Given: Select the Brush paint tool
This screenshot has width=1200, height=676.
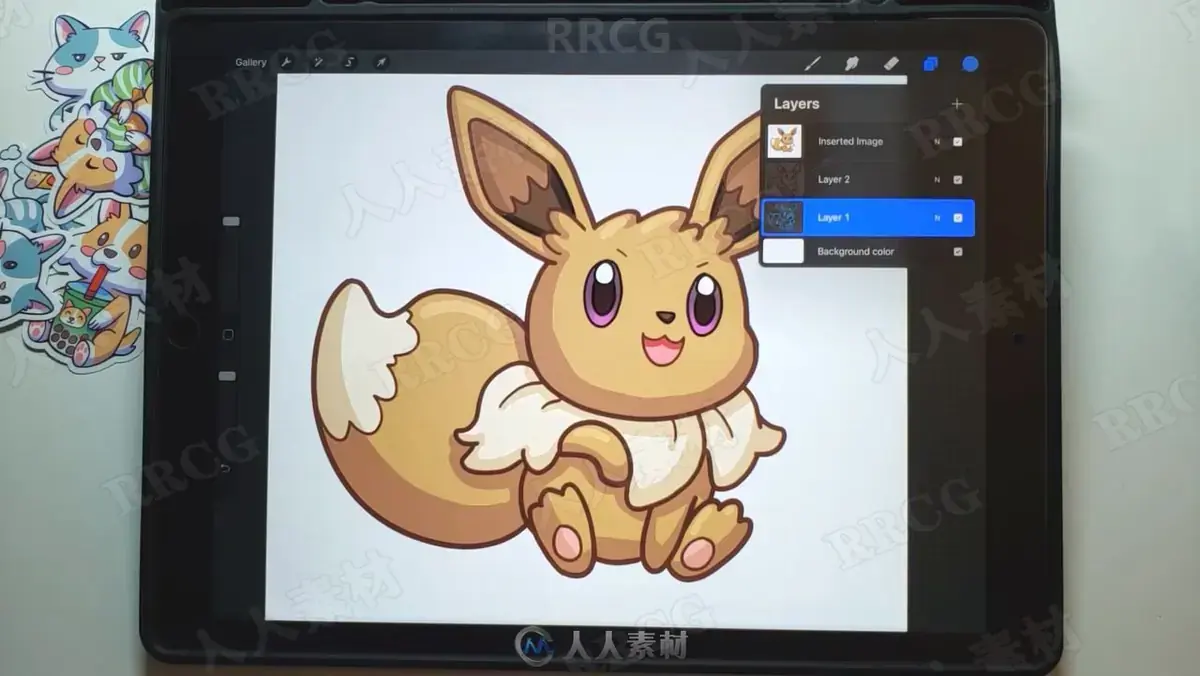Looking at the screenshot, I should click(x=813, y=64).
